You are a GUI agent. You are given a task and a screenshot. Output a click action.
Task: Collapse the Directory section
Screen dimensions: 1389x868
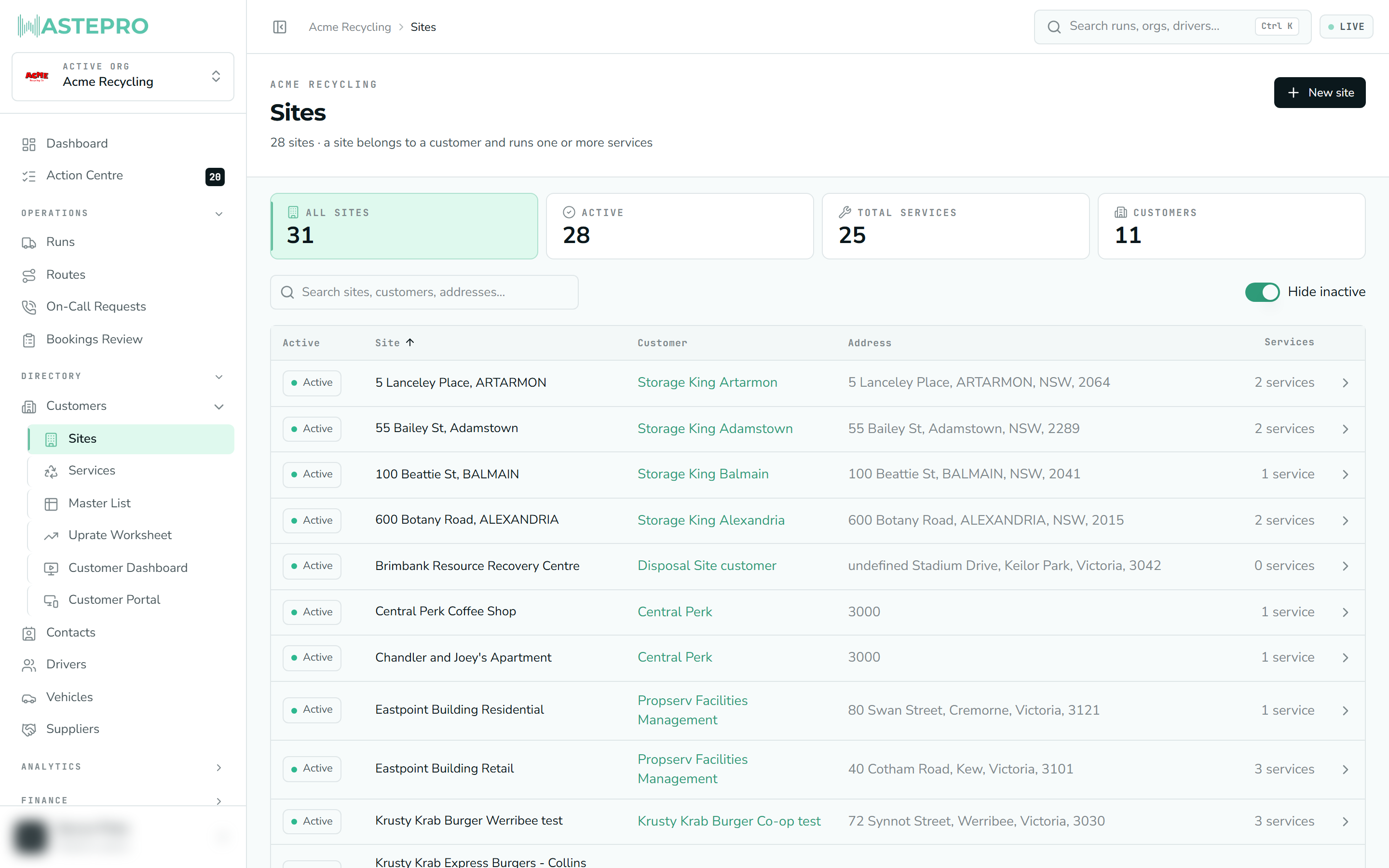pos(218,377)
